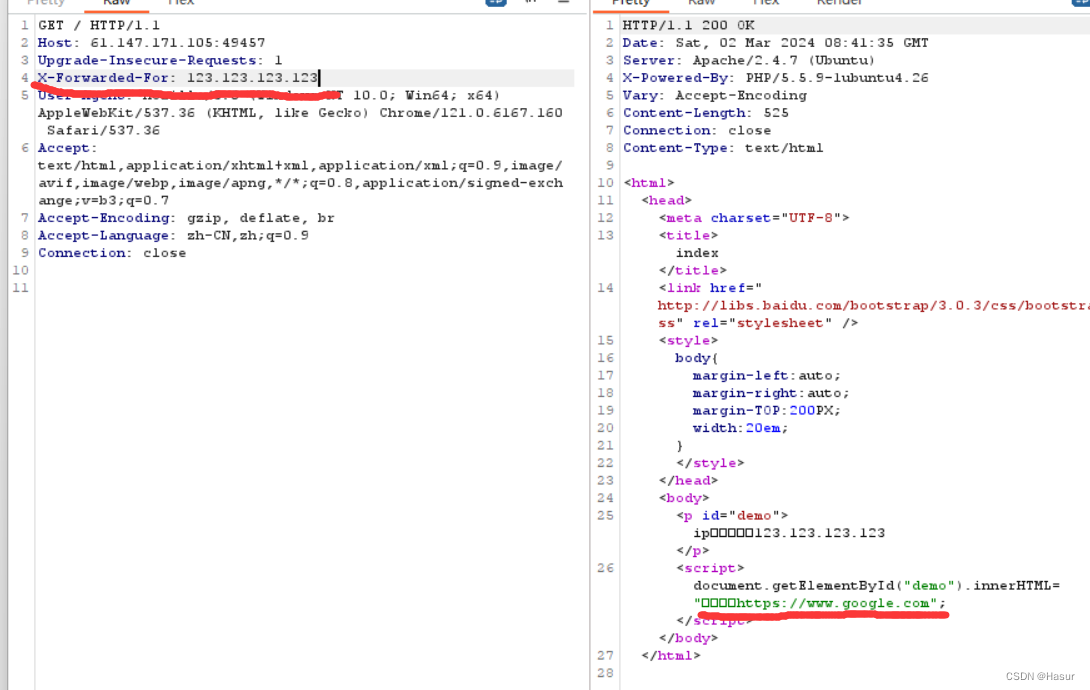Click the closing </style> tag
1090x690 pixels.
[710, 463]
